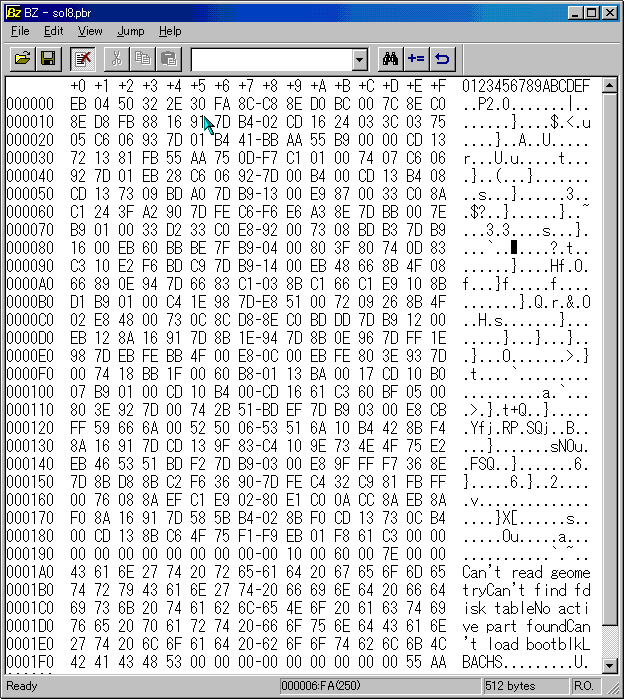Open the View menu
This screenshot has height=699, width=624.
click(90, 31)
